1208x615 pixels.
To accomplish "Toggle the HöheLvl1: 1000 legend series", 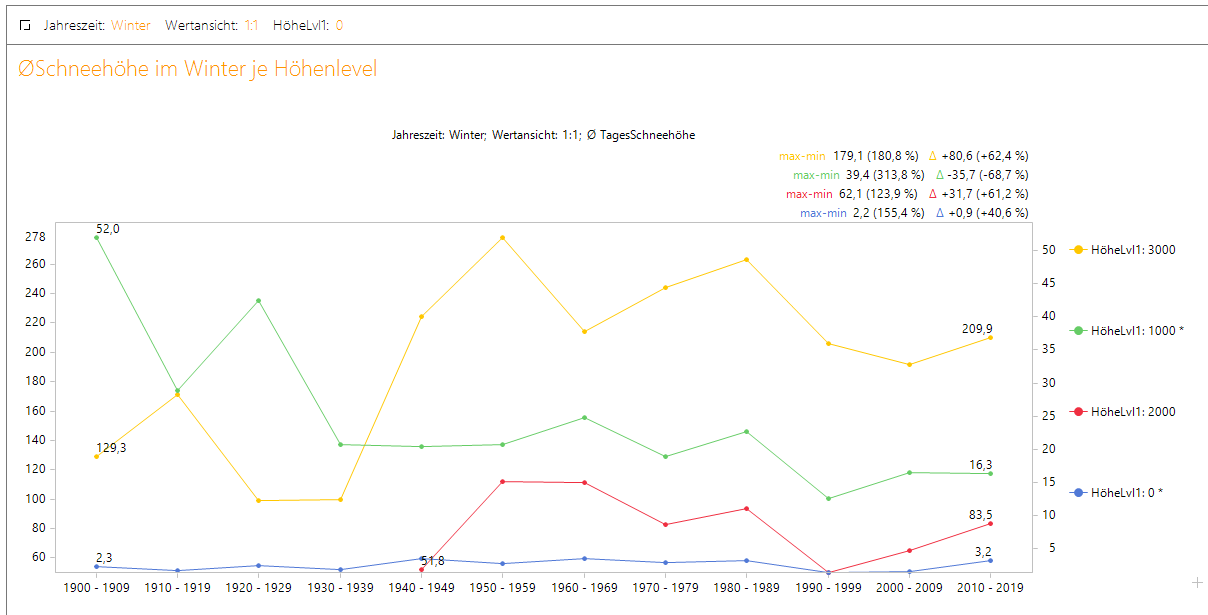I will click(x=1136, y=330).
